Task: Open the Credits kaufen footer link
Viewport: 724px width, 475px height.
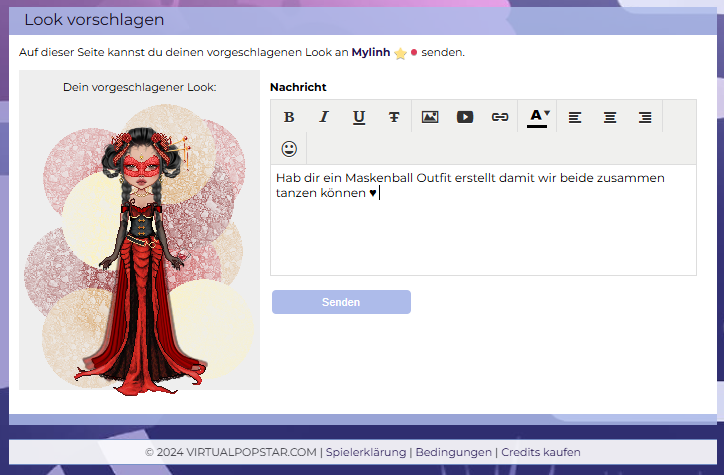Action: tap(541, 452)
